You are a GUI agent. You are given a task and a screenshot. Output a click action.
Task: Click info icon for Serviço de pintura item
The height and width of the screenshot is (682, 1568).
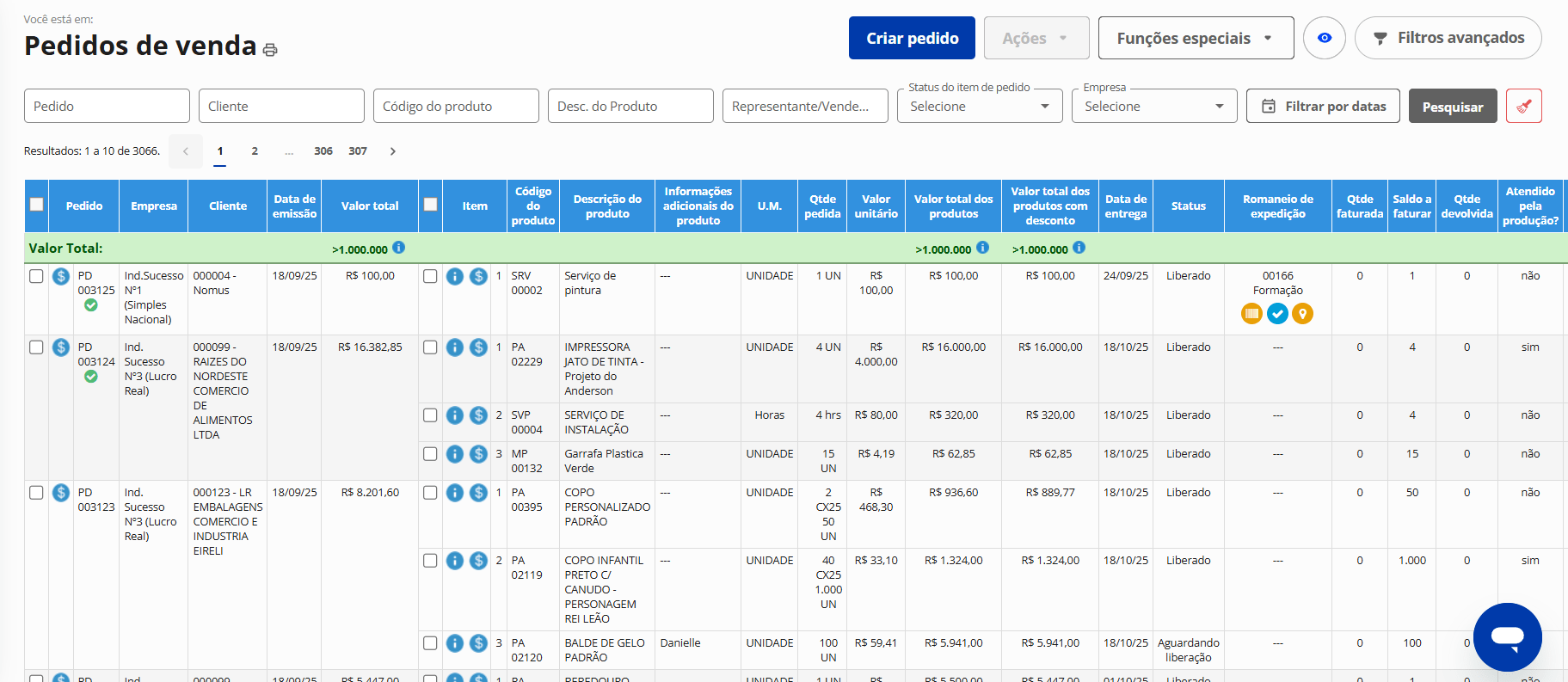click(455, 276)
